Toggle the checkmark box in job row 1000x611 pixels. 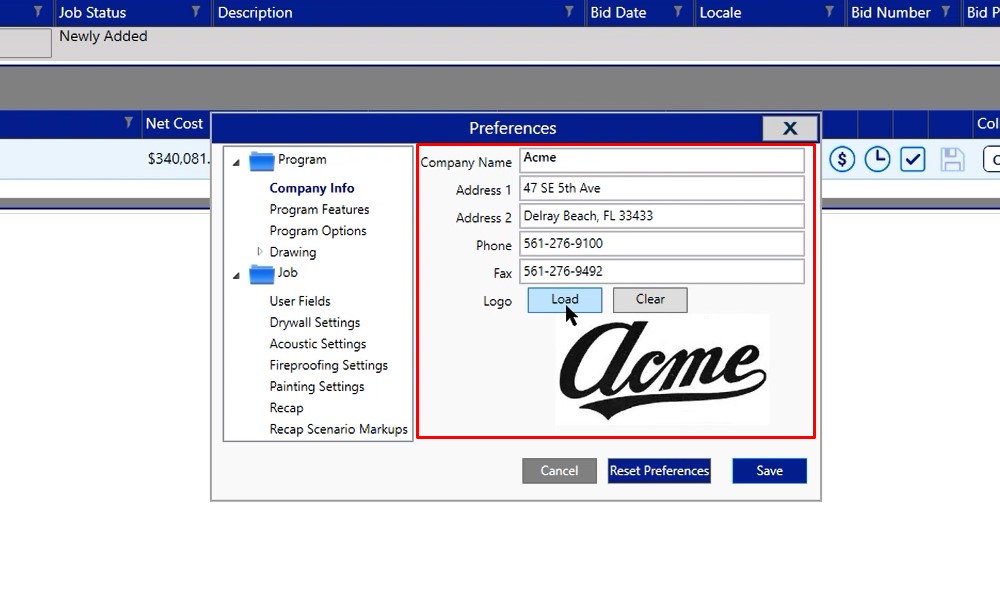pos(912,159)
